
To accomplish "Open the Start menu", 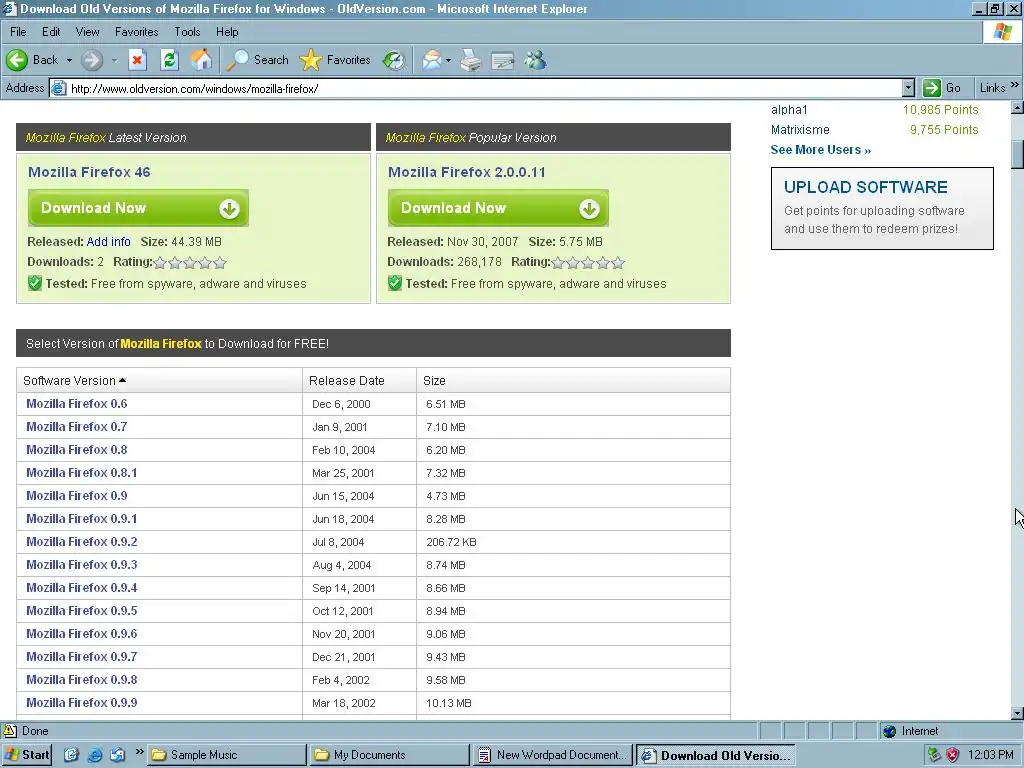I will pyautogui.click(x=27, y=755).
